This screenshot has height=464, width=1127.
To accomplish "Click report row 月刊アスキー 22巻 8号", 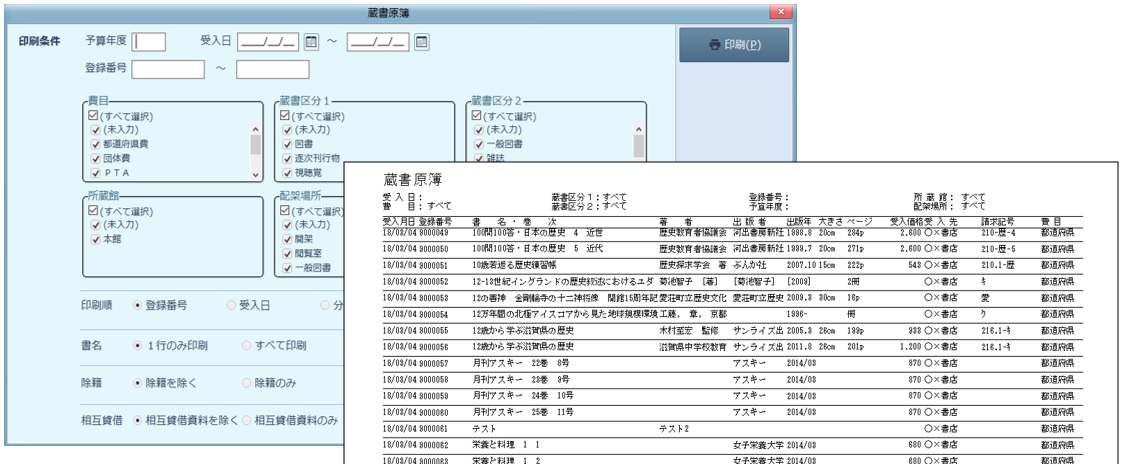I will pyautogui.click(x=732, y=364).
